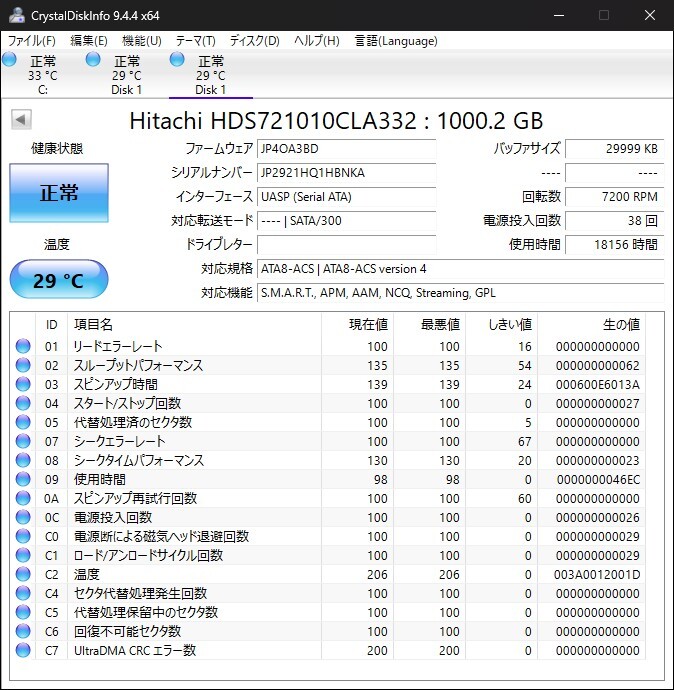Click the status orb for 使用時間 row 09

tap(23, 480)
